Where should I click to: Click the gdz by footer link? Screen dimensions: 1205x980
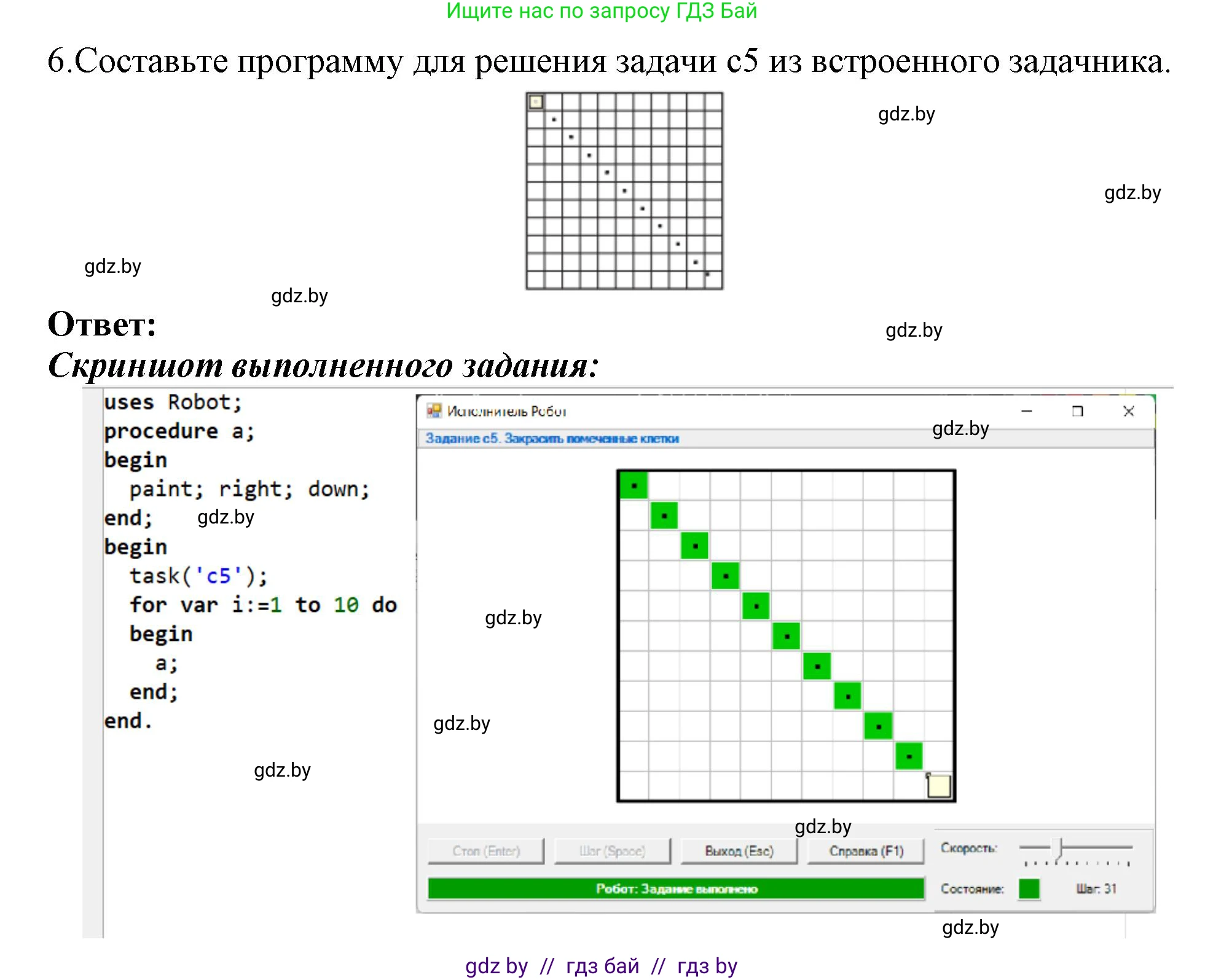click(x=496, y=966)
